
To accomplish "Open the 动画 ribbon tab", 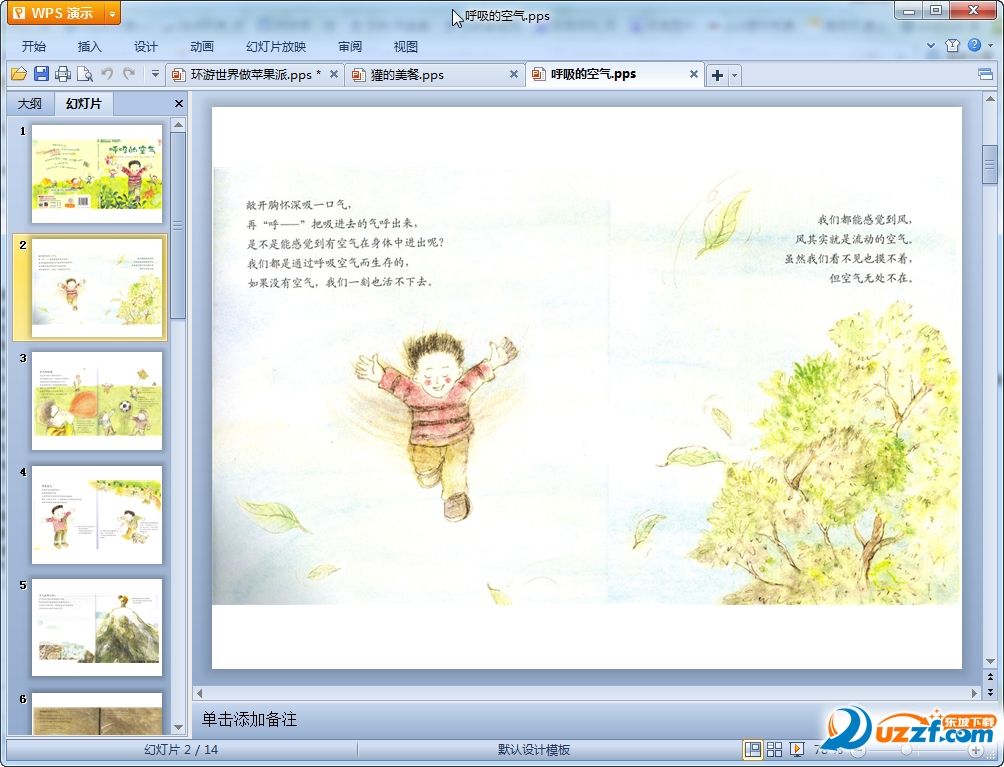I will [x=202, y=47].
